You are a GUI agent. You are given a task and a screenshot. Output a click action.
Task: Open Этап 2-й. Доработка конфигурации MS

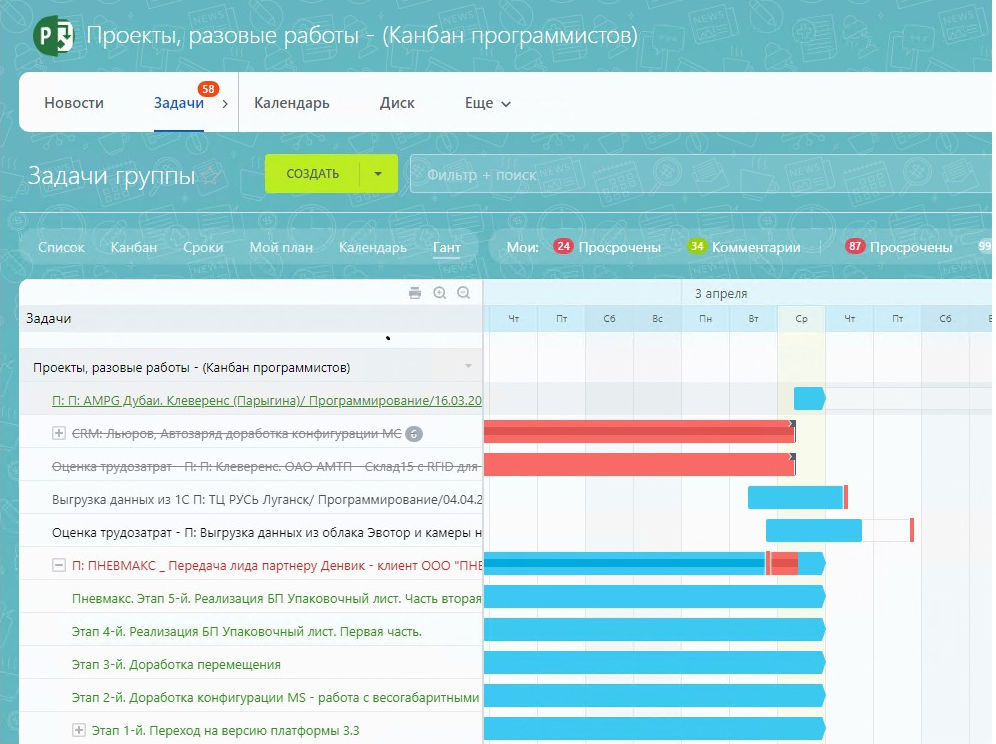pyautogui.click(x=276, y=698)
